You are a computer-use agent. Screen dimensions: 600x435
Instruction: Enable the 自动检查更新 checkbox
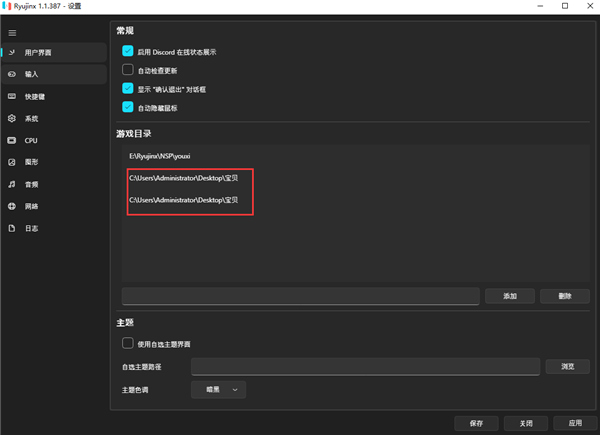(x=127, y=70)
